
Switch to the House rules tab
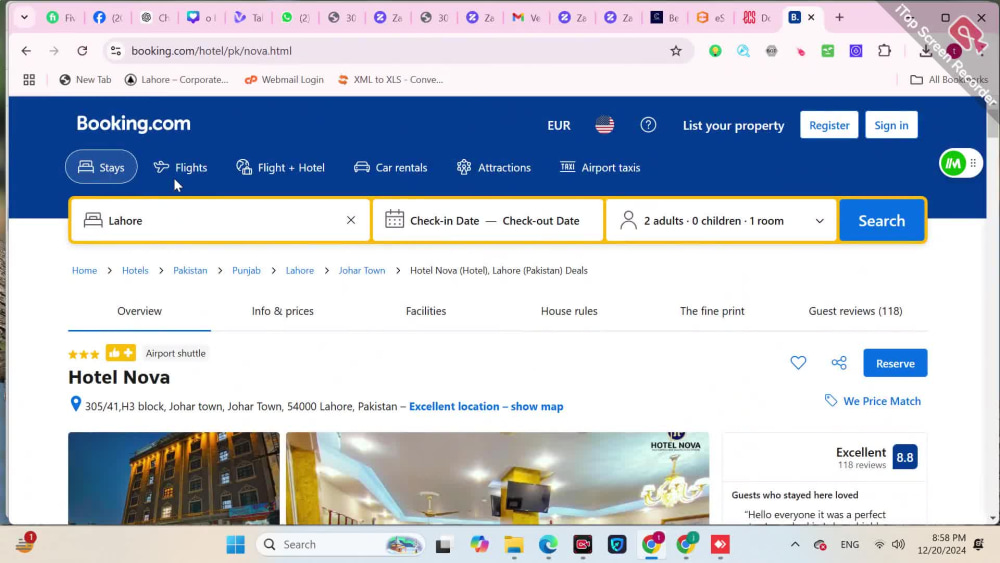coord(569,311)
